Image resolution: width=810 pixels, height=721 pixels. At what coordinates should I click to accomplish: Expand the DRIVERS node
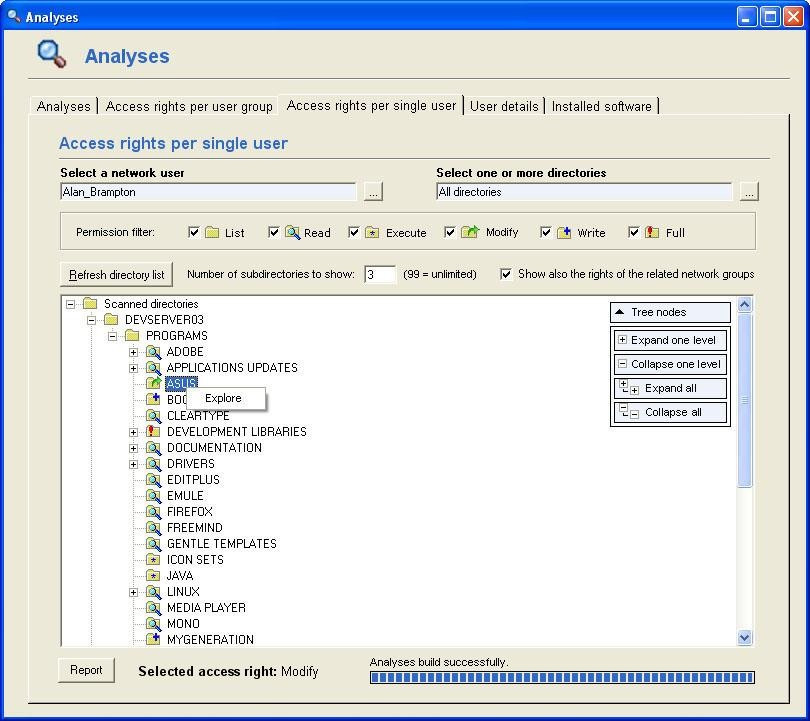133,464
